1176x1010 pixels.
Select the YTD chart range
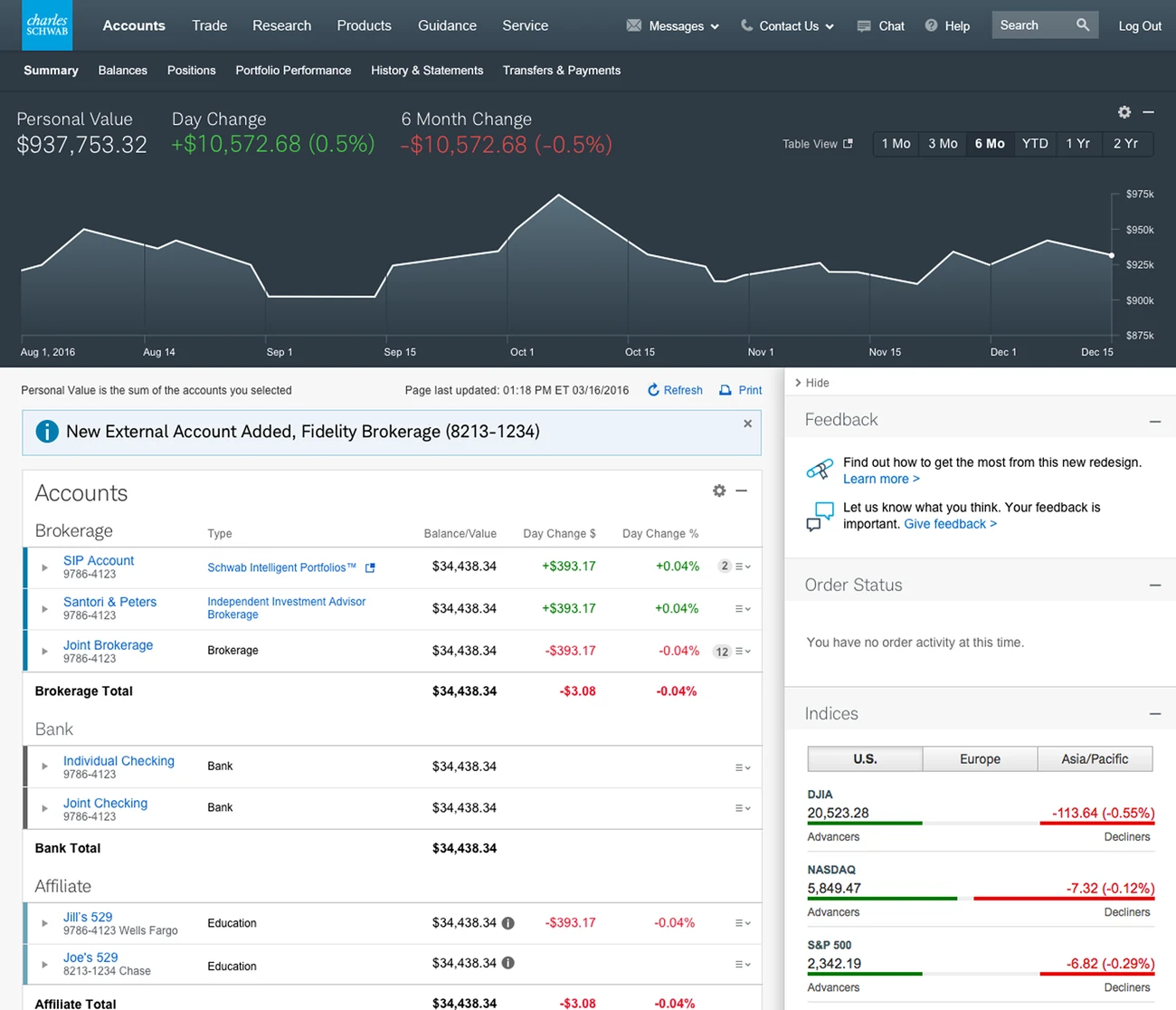coord(1035,144)
